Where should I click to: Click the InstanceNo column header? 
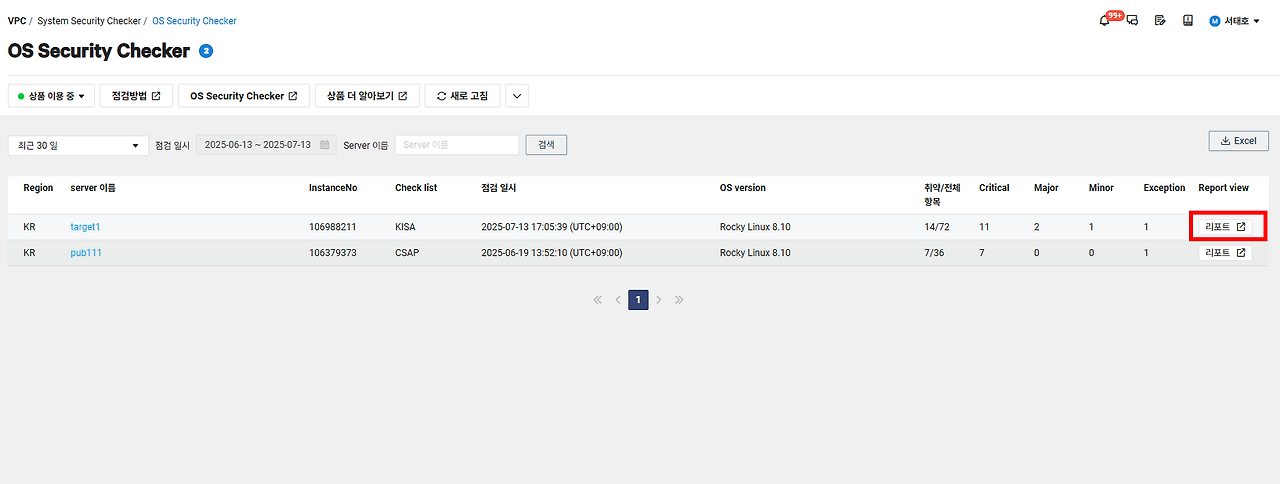(x=333, y=187)
